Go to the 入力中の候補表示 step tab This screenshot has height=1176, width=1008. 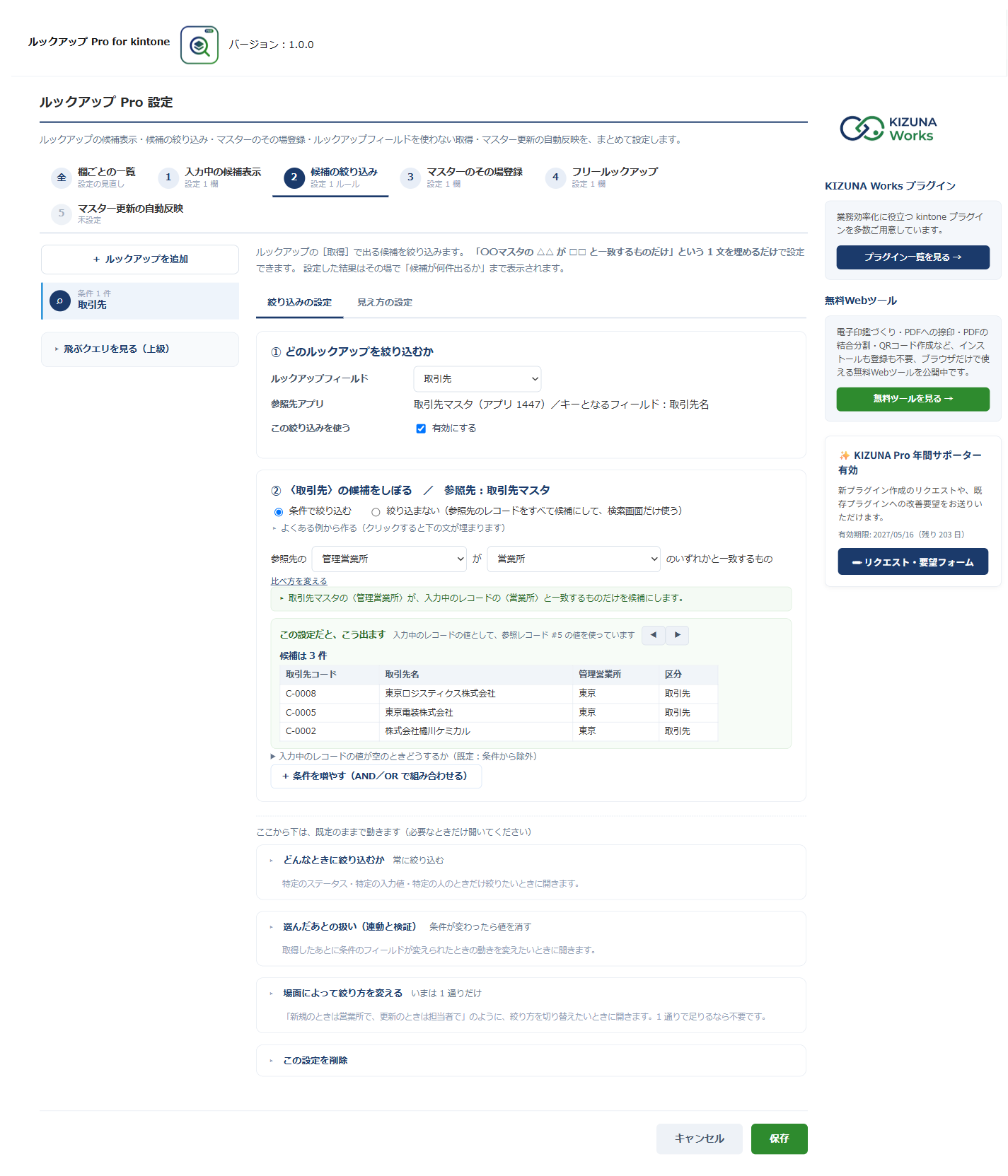tap(210, 177)
